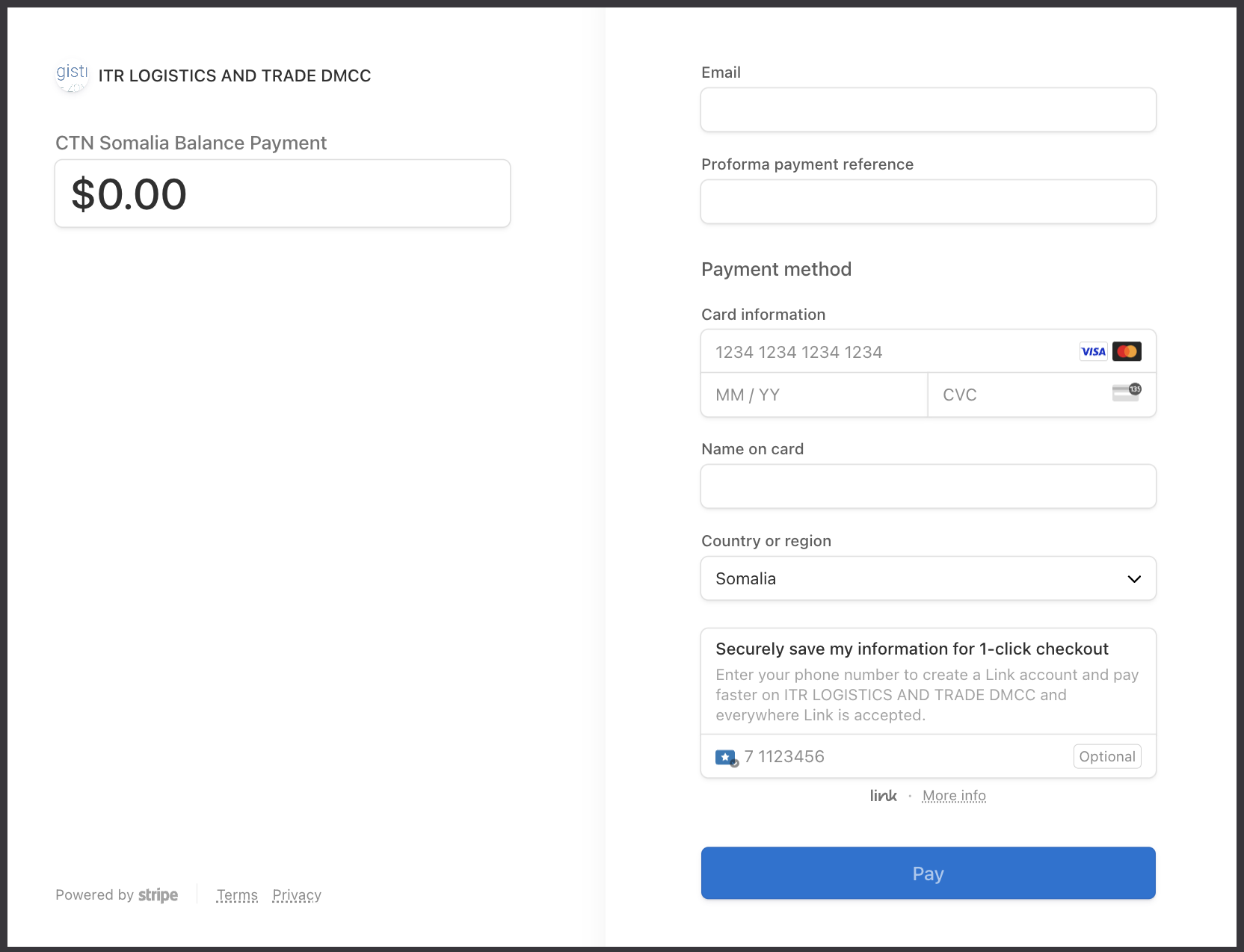This screenshot has height=952, width=1244.
Task: Click the CVC card hint icon
Action: [1127, 392]
